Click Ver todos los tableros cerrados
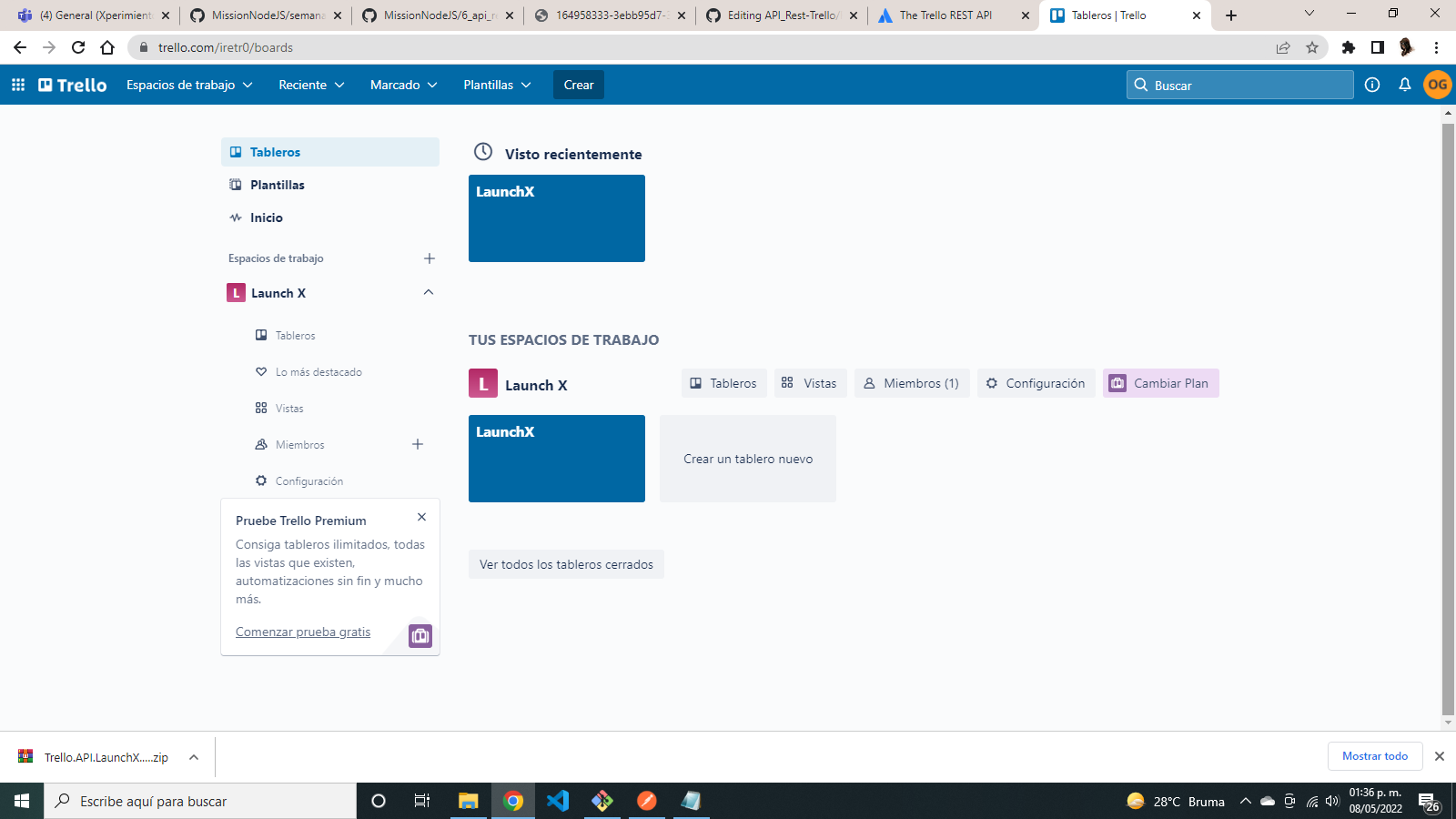Image resolution: width=1456 pixels, height=819 pixels. point(566,564)
